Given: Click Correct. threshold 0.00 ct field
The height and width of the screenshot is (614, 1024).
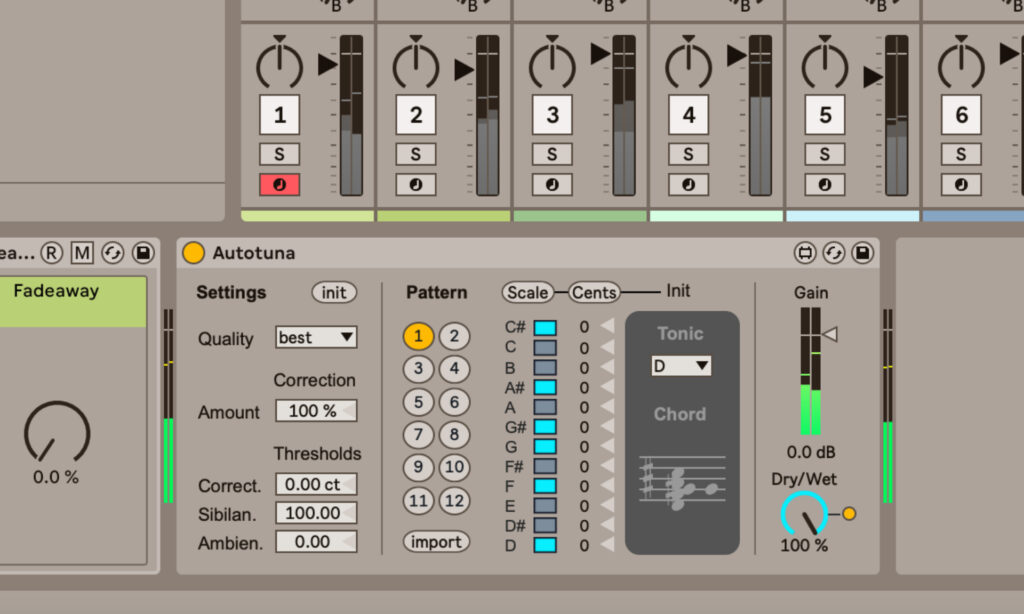Looking at the screenshot, I should (316, 484).
